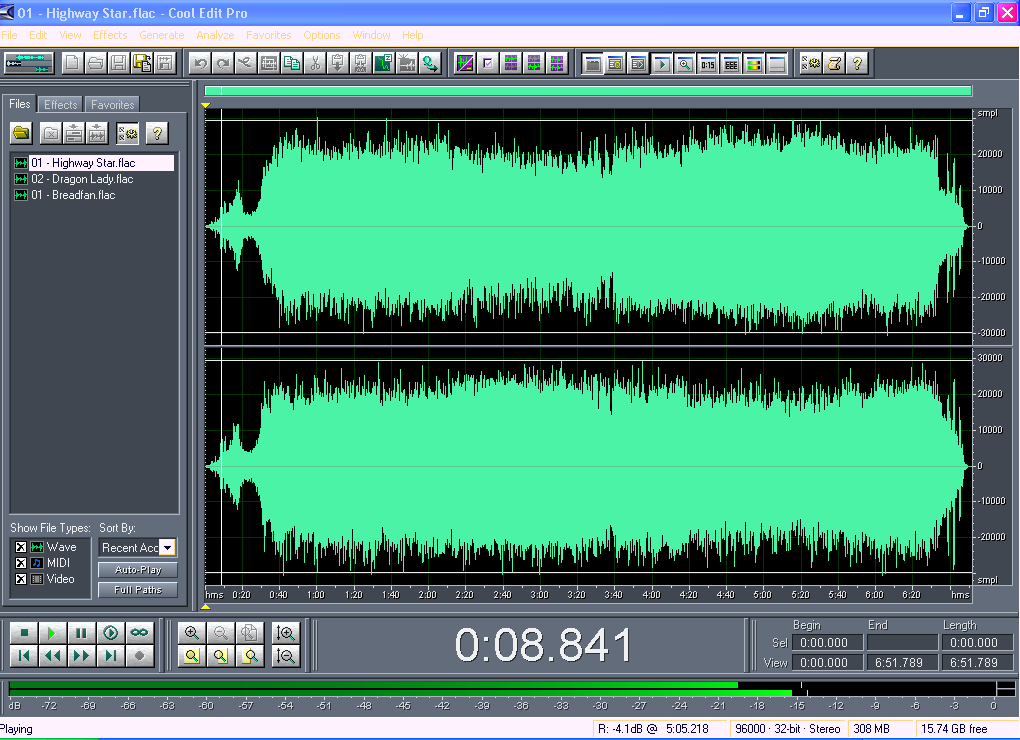Click the Paste clipboard toolbar icon
The width and height of the screenshot is (1020, 740).
tap(338, 63)
